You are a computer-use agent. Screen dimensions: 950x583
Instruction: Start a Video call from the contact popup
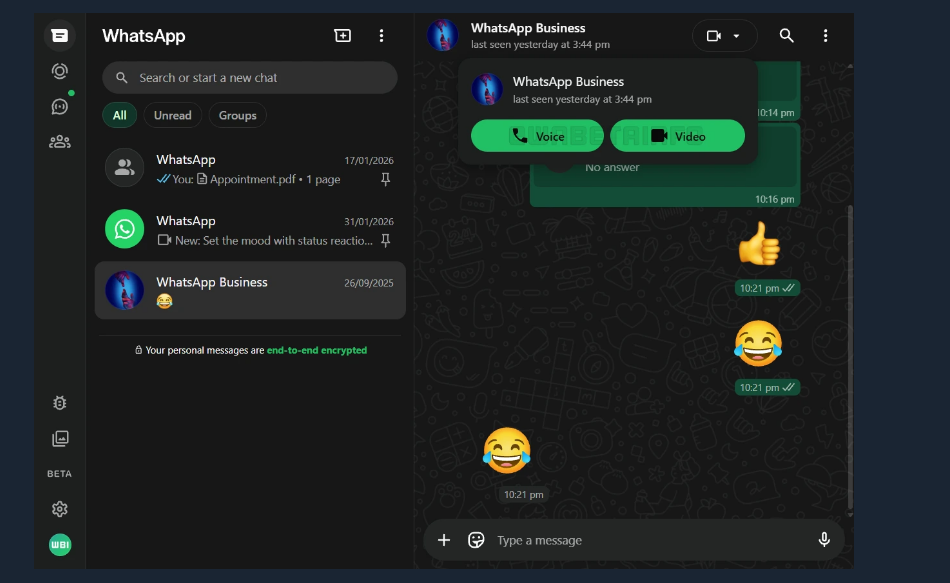pyautogui.click(x=678, y=135)
